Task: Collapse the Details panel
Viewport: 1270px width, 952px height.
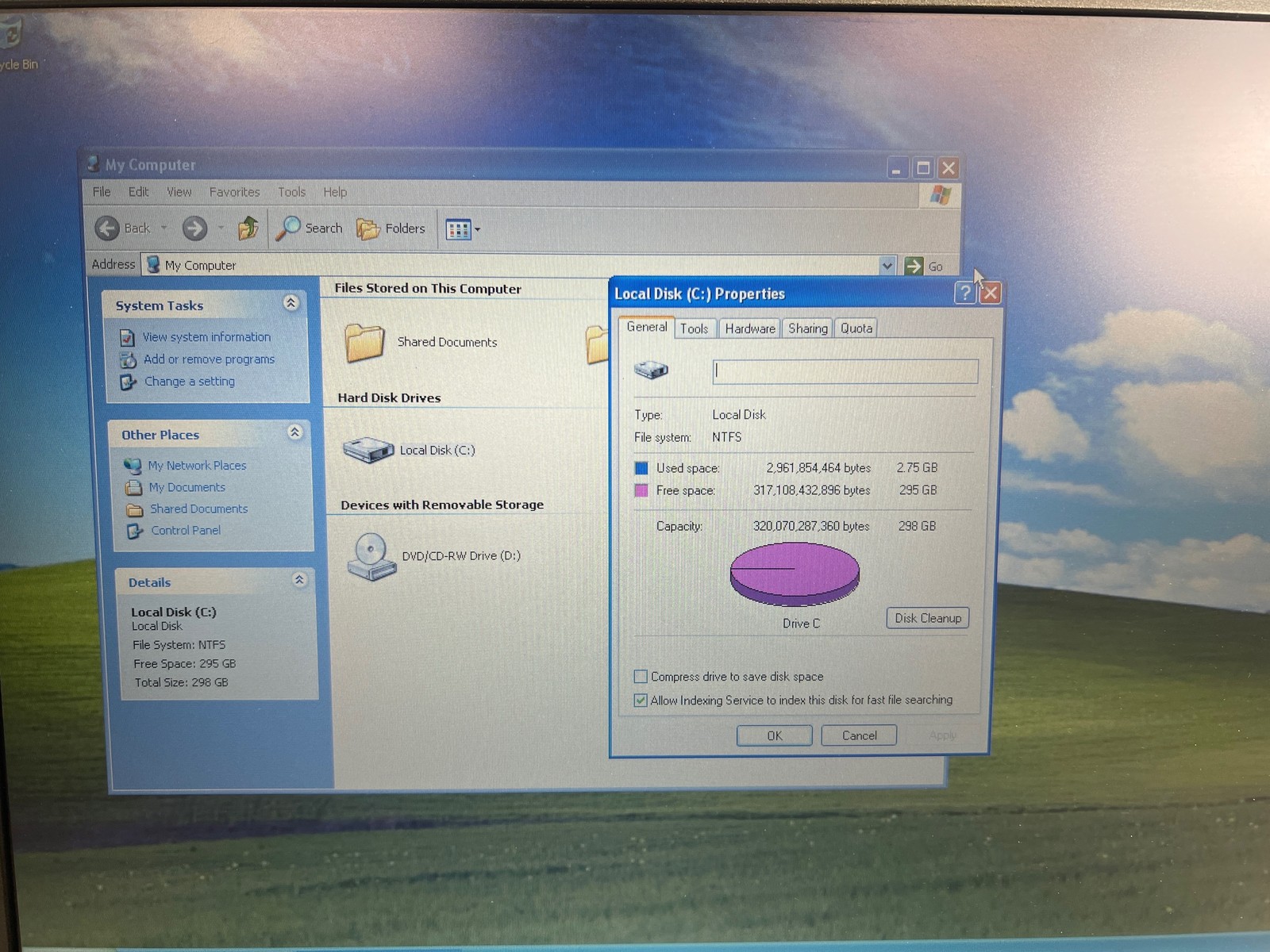Action: pos(299,580)
